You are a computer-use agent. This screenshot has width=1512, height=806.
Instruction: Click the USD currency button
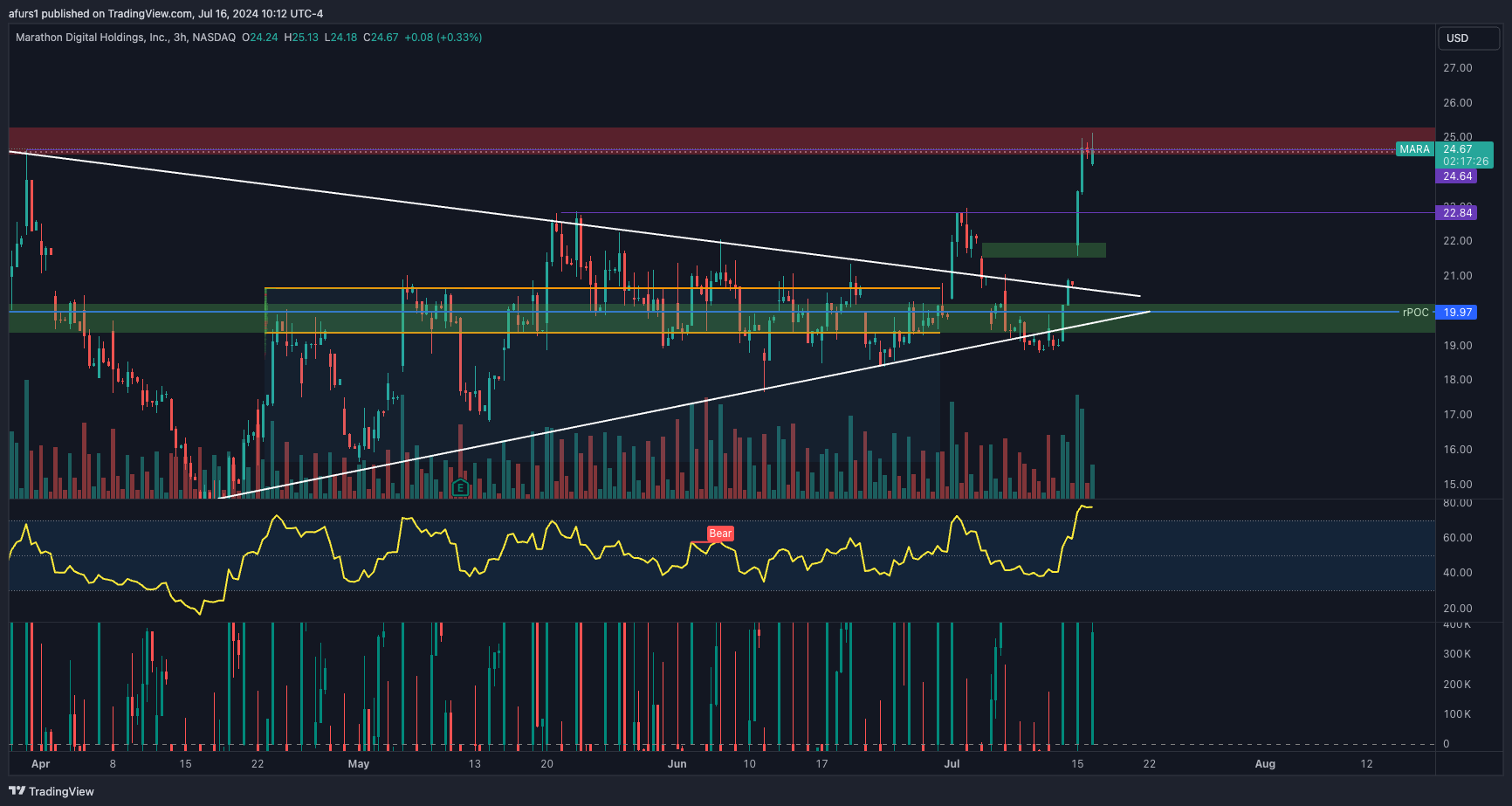(1467, 38)
